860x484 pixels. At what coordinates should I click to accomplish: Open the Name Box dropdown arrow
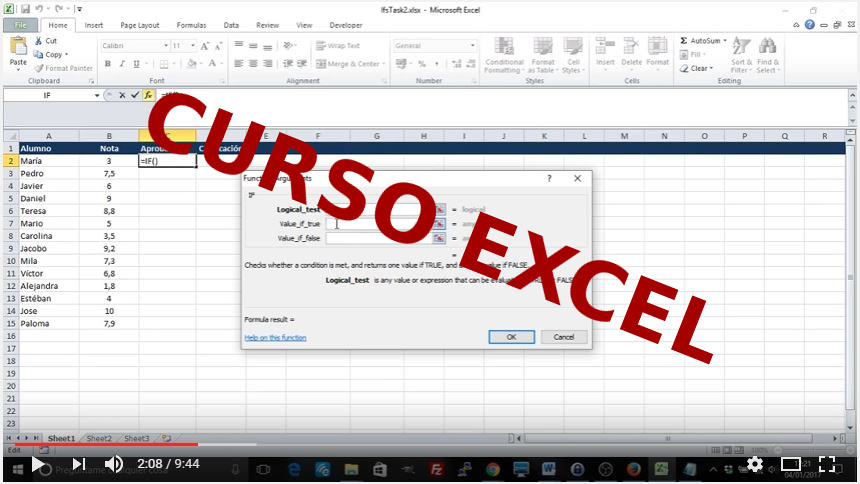pyautogui.click(x=97, y=95)
